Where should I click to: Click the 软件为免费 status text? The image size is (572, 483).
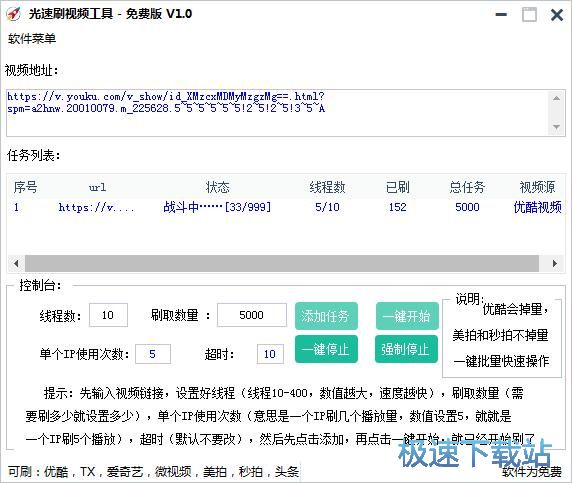(x=532, y=472)
